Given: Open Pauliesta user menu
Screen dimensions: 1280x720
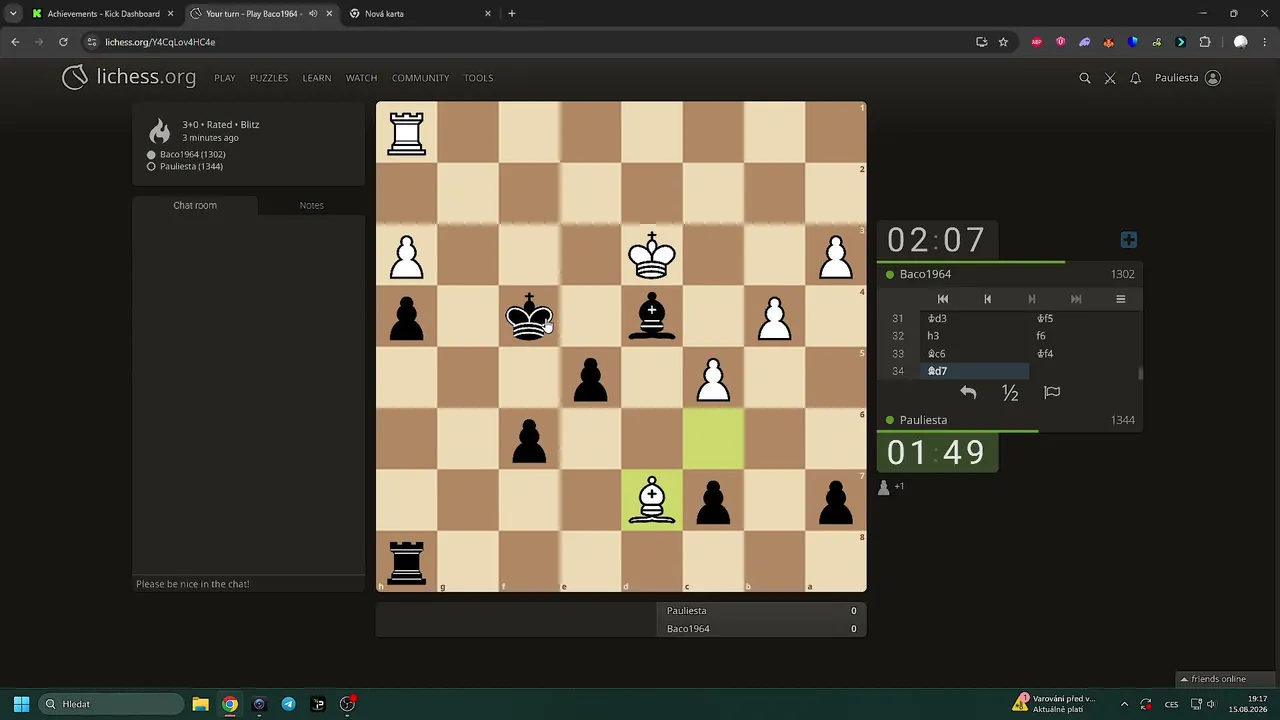Looking at the screenshot, I should pyautogui.click(x=1187, y=78).
